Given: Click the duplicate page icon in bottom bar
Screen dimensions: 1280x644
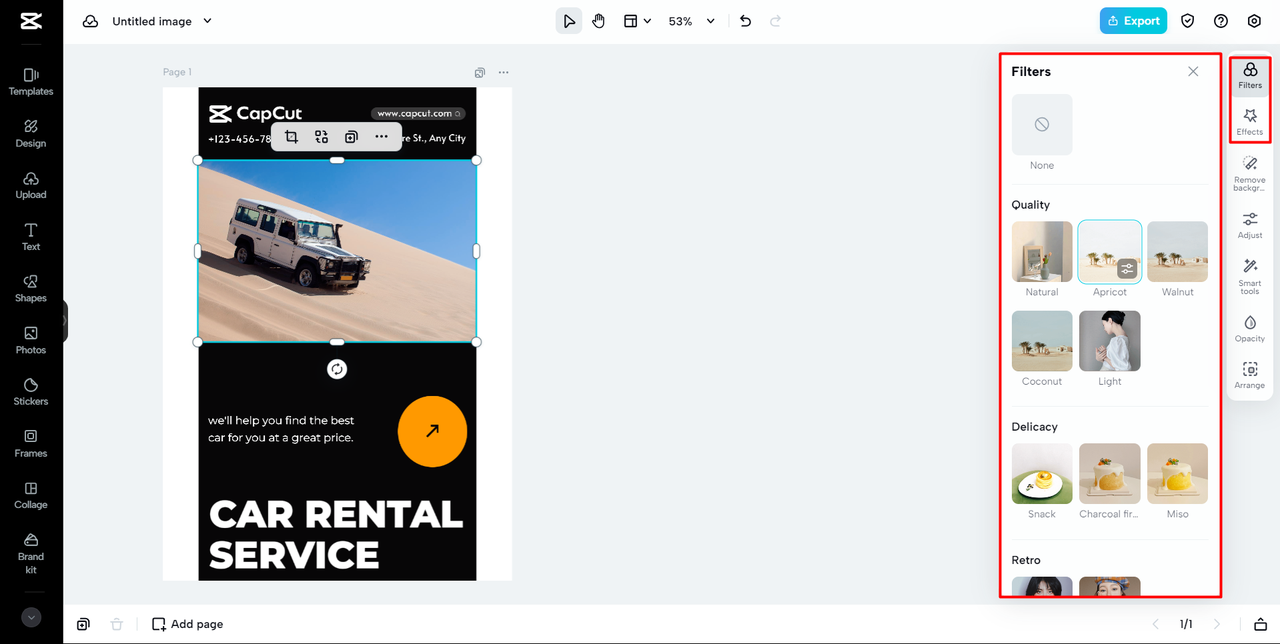Looking at the screenshot, I should tap(83, 624).
